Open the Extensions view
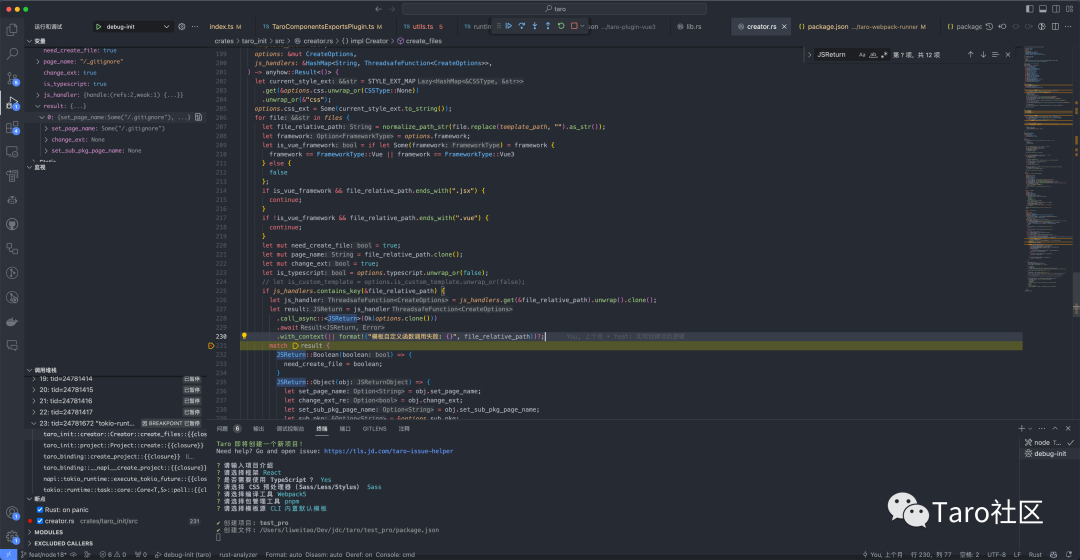1080x560 pixels. tap(12, 127)
